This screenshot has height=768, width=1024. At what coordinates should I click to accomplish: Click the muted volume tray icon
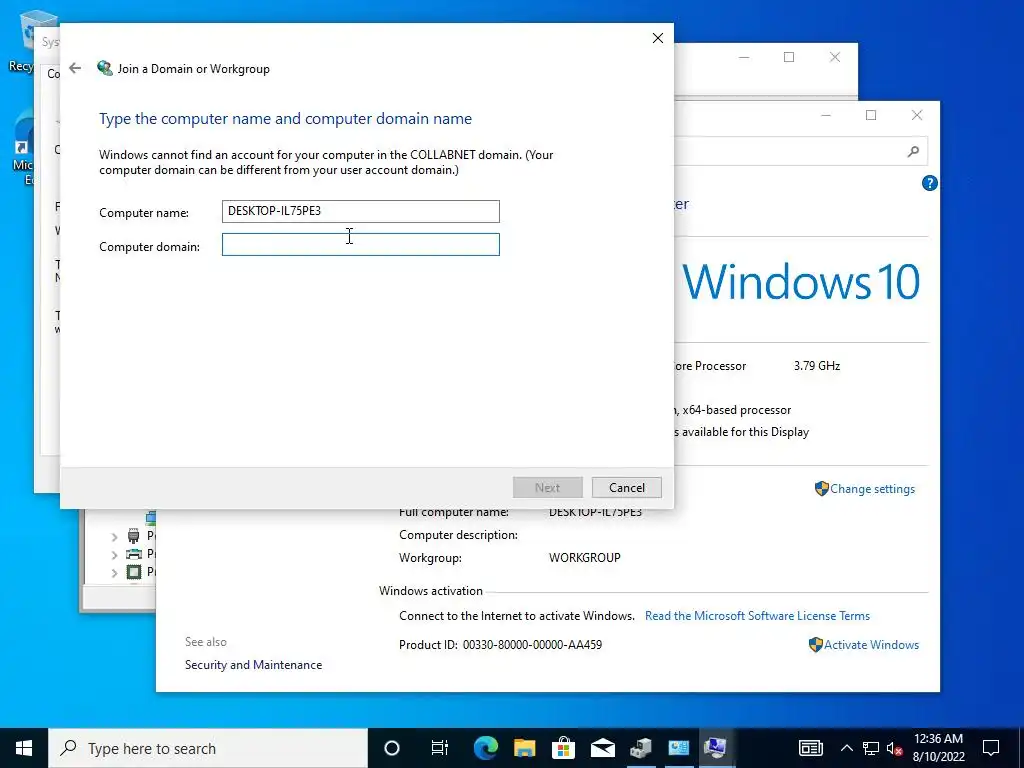click(x=895, y=748)
